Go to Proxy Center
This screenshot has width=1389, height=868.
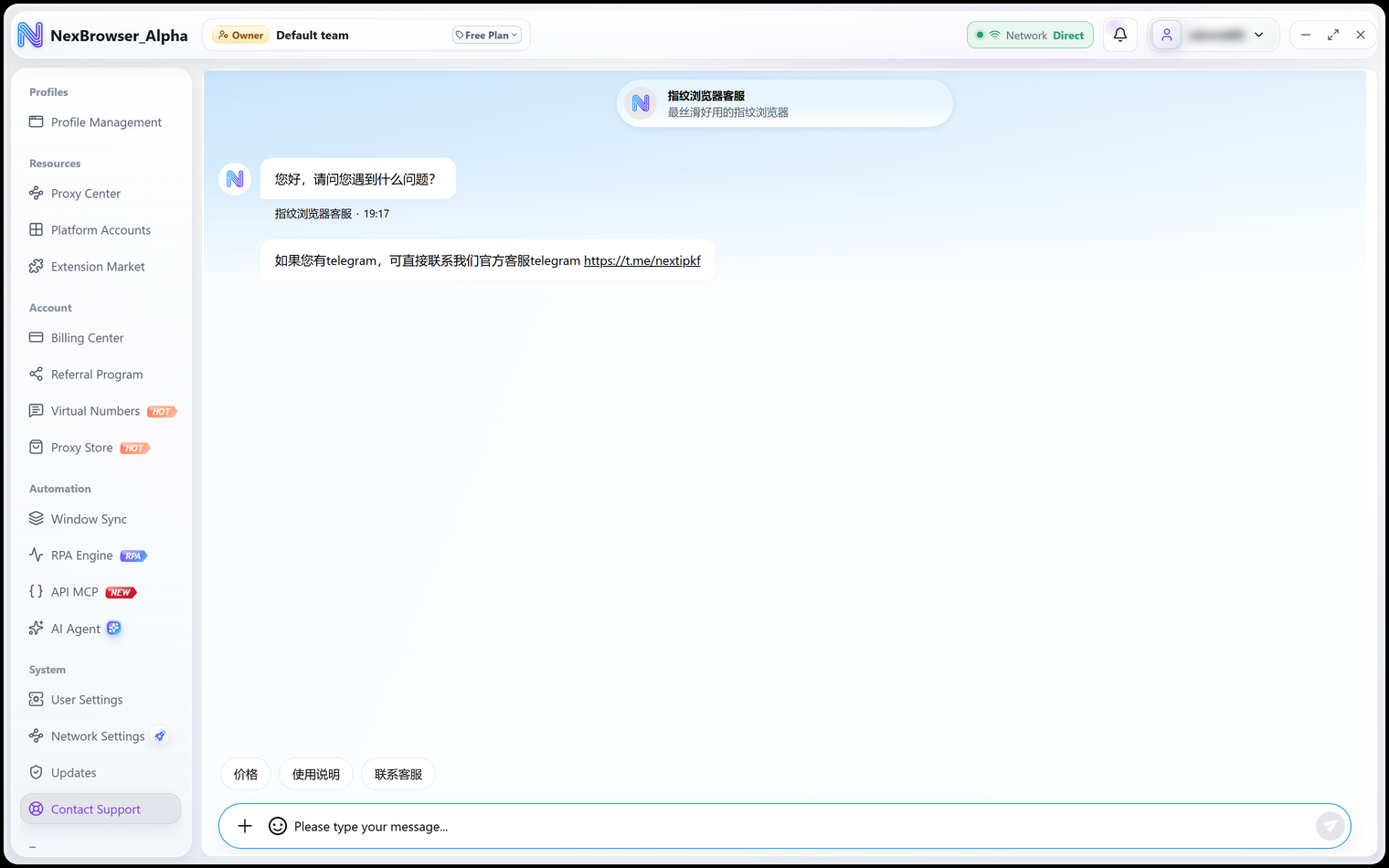[x=101, y=193]
